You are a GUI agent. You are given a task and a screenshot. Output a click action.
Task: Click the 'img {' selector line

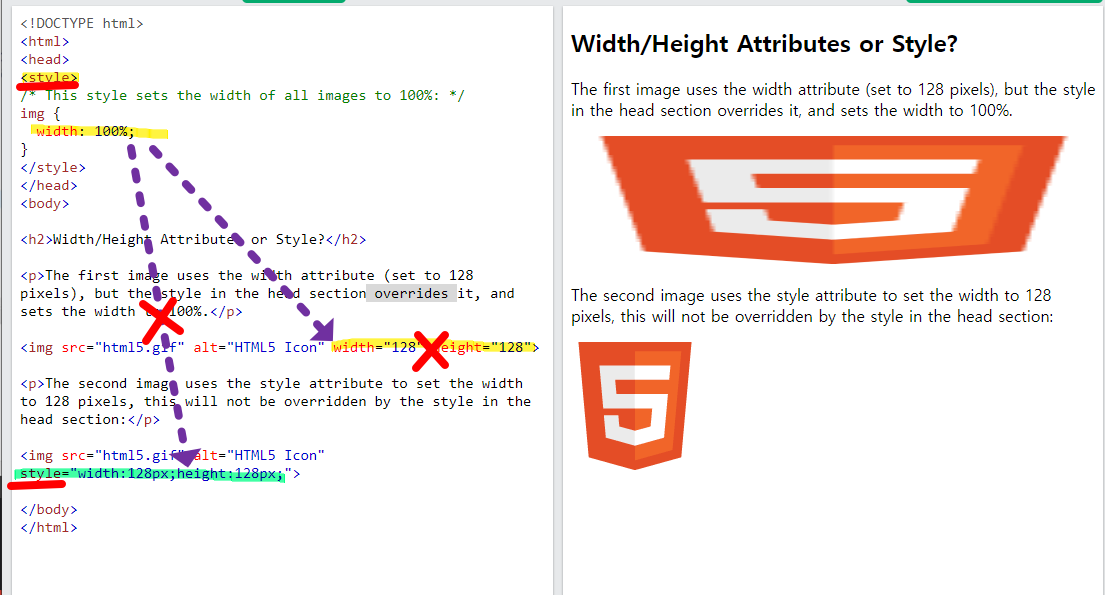point(40,114)
